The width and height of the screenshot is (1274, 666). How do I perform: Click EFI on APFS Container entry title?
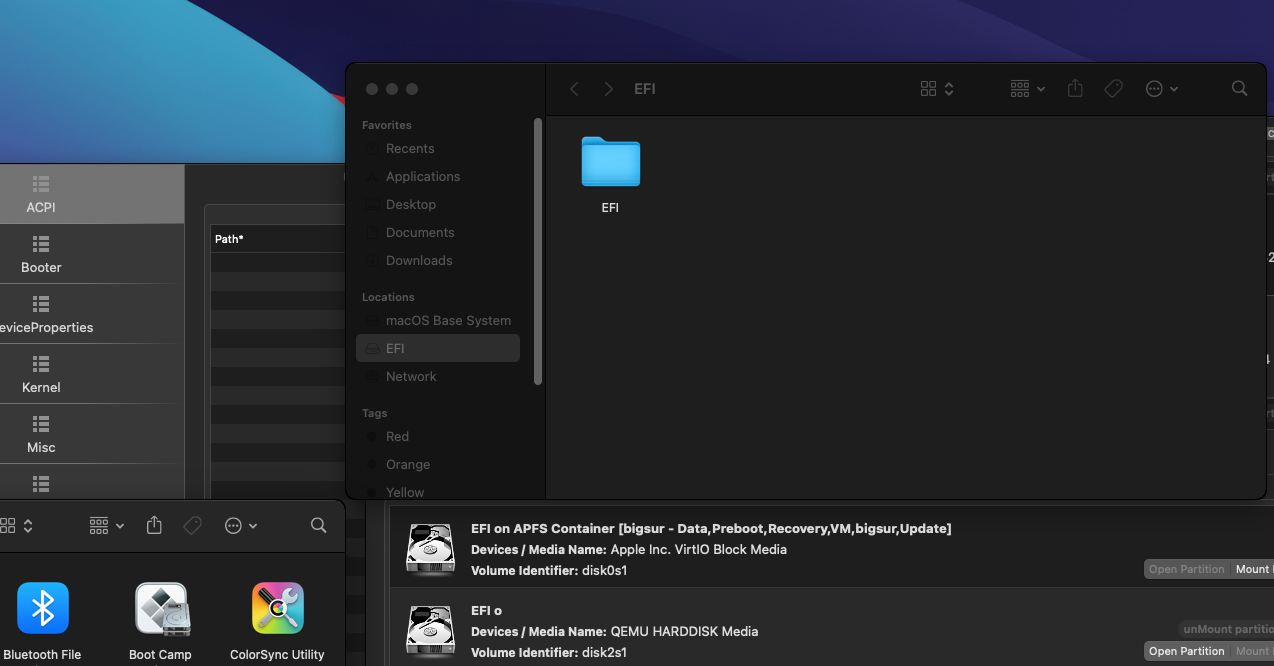coord(711,528)
